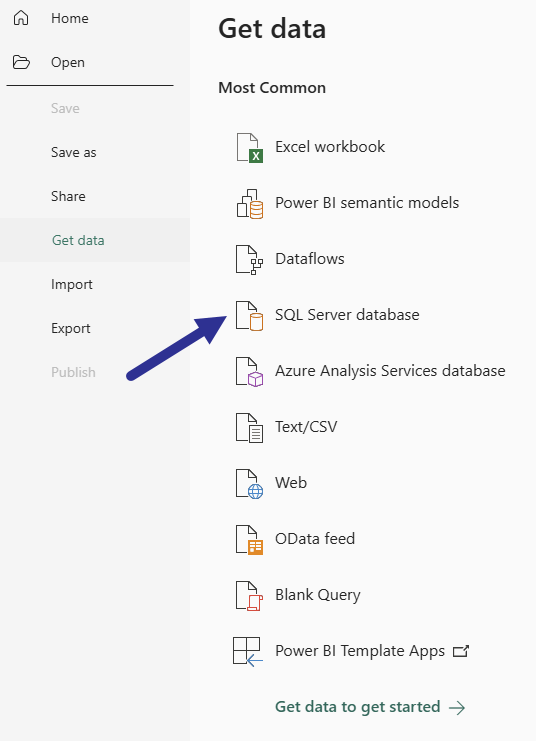The height and width of the screenshot is (741, 536).
Task: Start a Blank Query
Action: click(318, 595)
